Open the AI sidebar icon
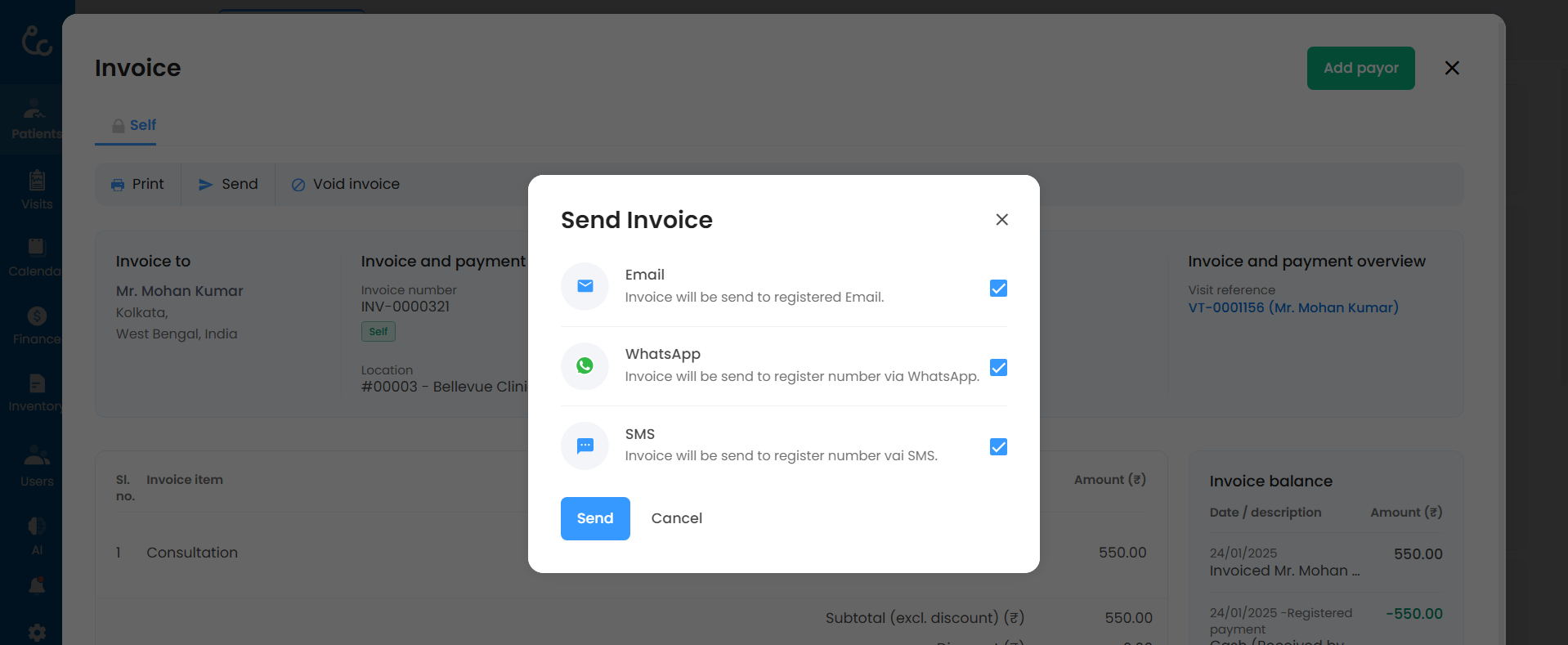Image resolution: width=1568 pixels, height=645 pixels. point(37,535)
